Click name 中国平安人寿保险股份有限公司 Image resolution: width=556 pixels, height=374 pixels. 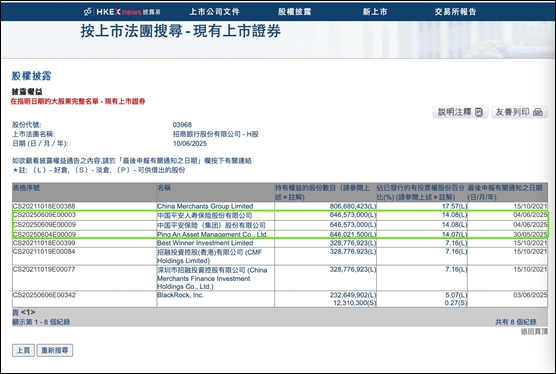[x=205, y=215]
